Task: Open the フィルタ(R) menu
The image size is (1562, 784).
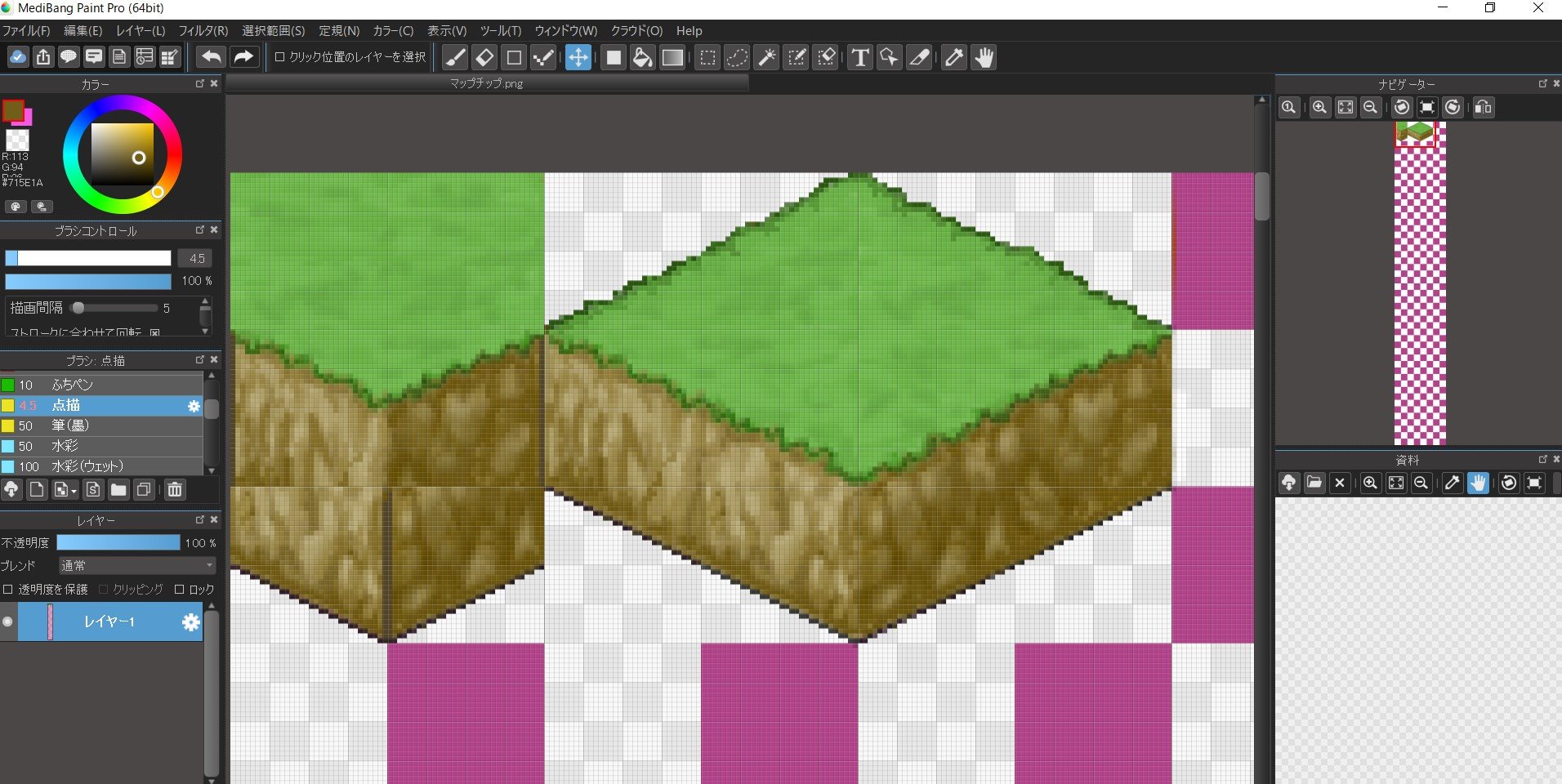Action: point(203,31)
